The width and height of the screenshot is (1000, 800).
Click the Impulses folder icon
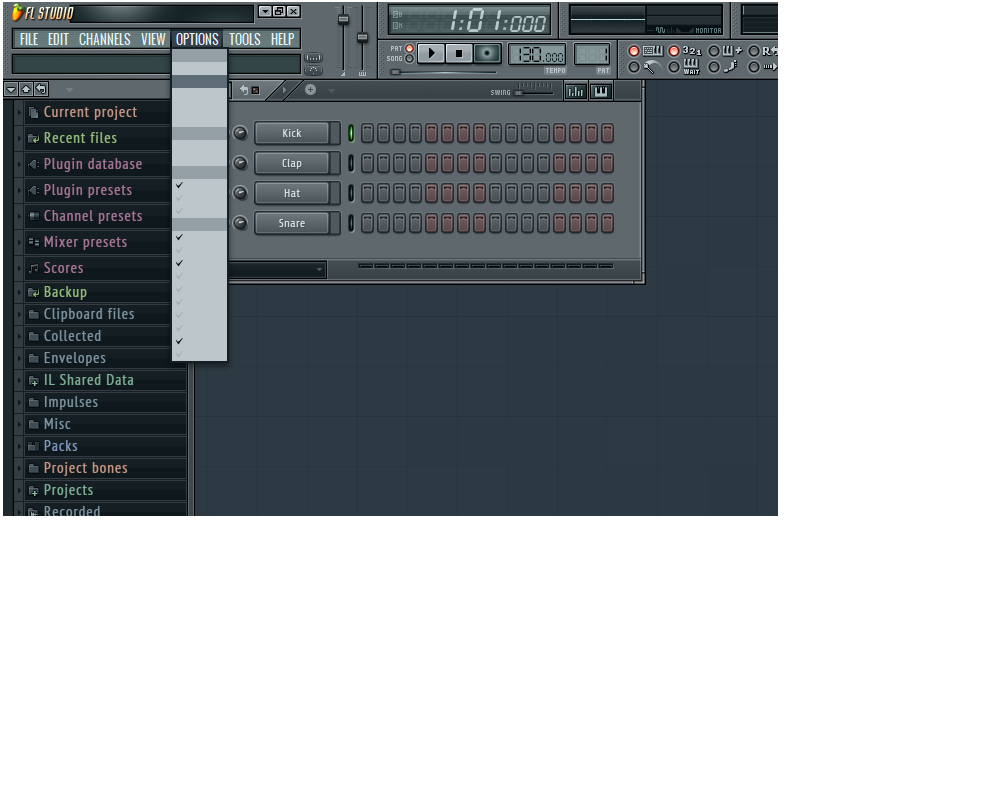pos(34,403)
